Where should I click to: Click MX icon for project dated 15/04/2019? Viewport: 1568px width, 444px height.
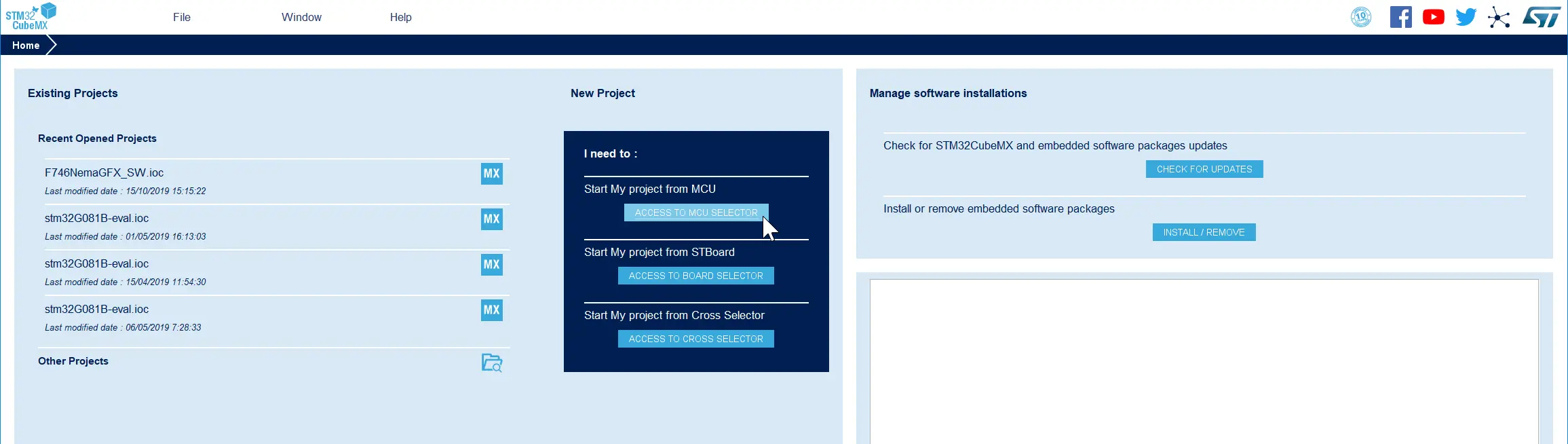(x=491, y=265)
